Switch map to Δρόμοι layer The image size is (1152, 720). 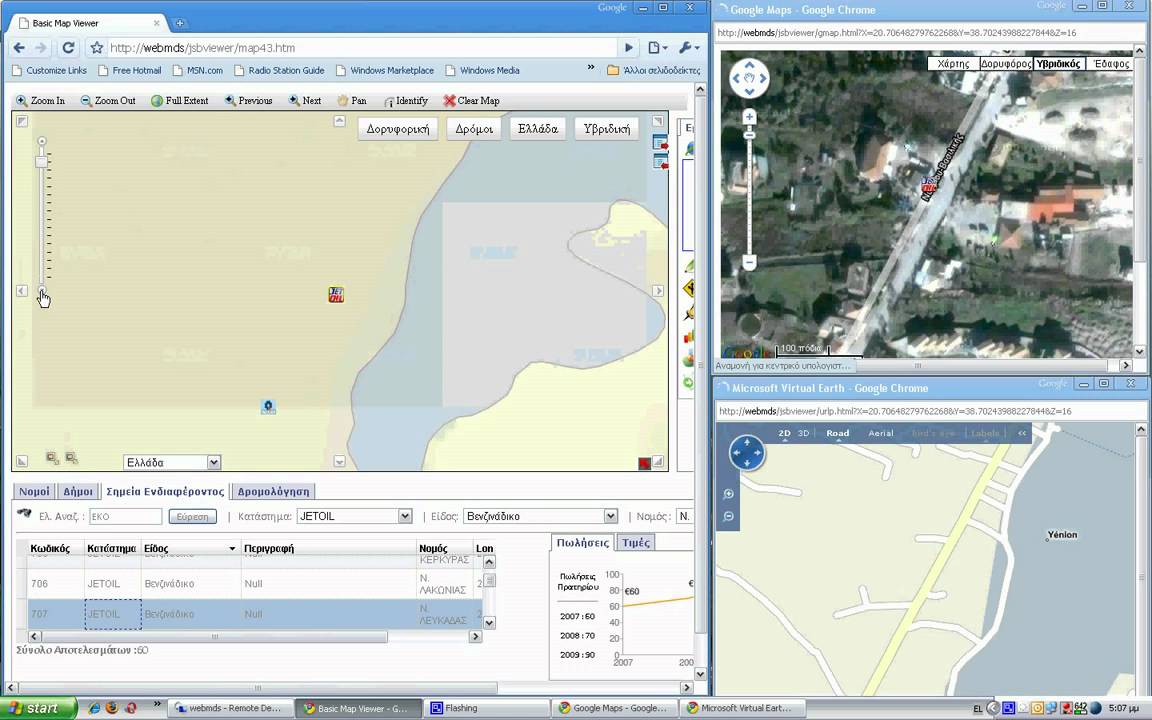tap(474, 129)
